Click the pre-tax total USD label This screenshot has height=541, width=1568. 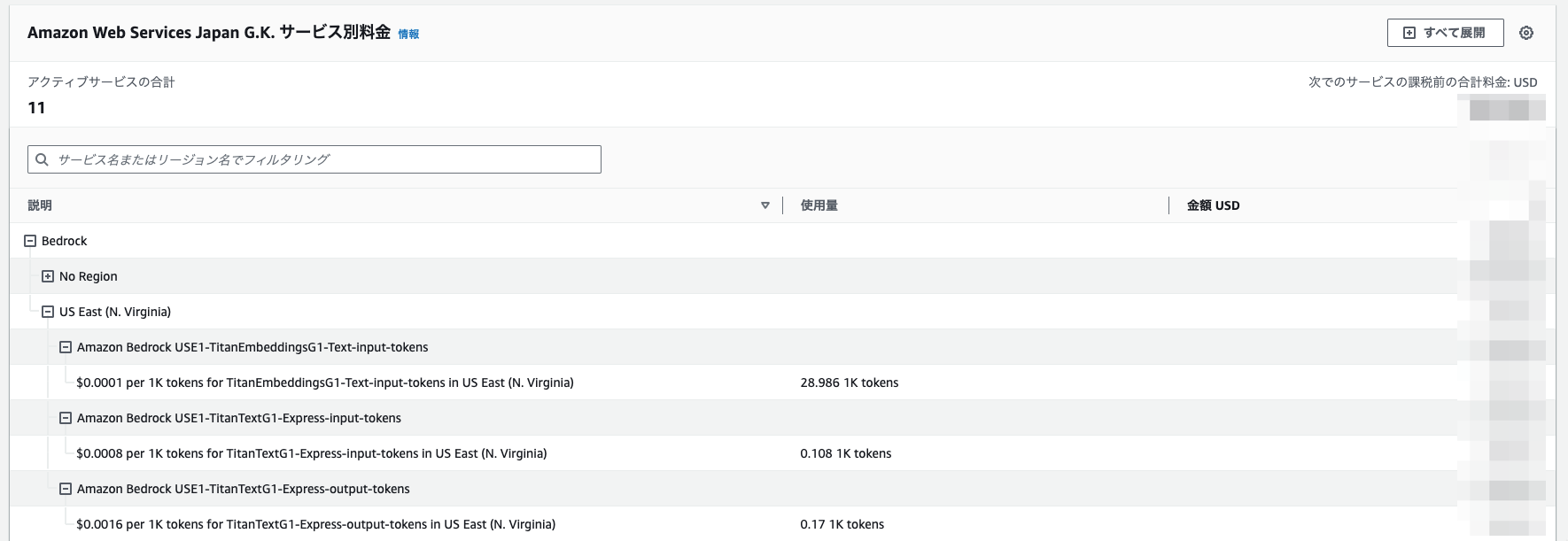coord(1423,82)
